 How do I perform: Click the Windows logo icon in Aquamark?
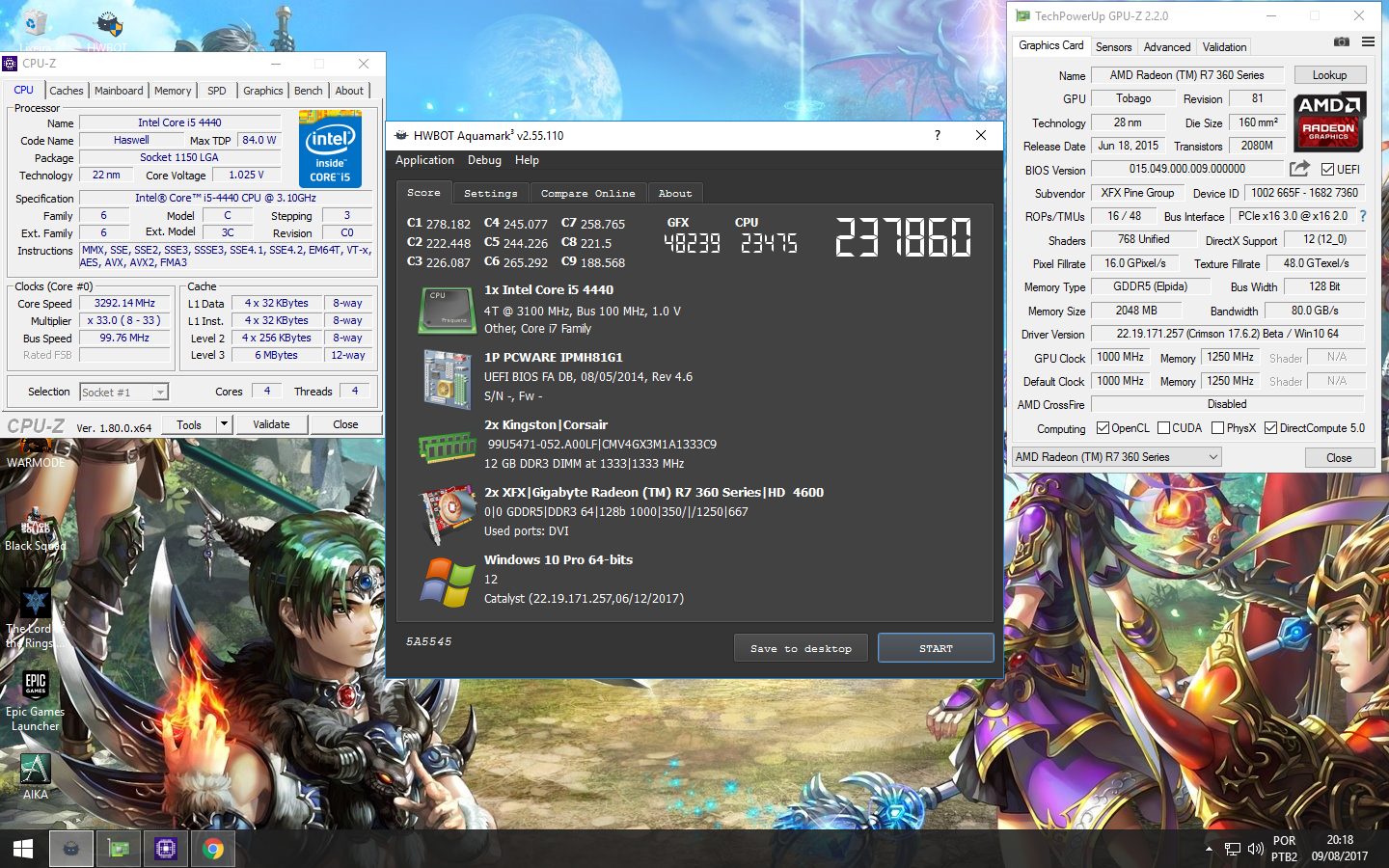(x=448, y=583)
